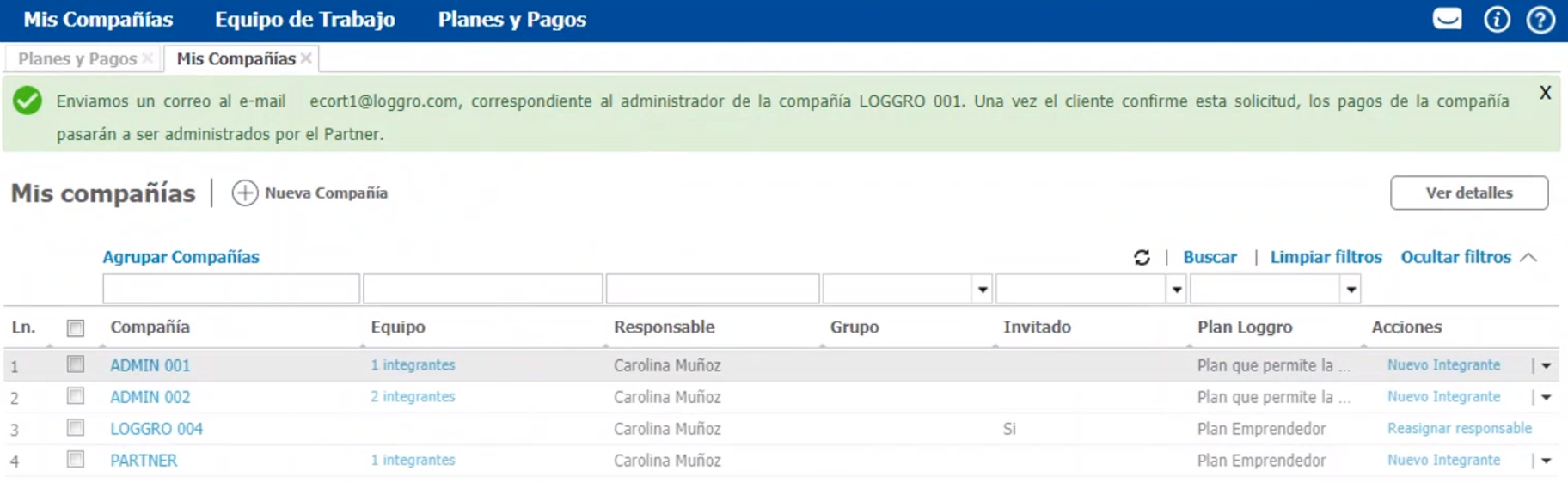Toggle the select-all checkbox in header
Viewport: 1568px width, 489px height.
76,327
